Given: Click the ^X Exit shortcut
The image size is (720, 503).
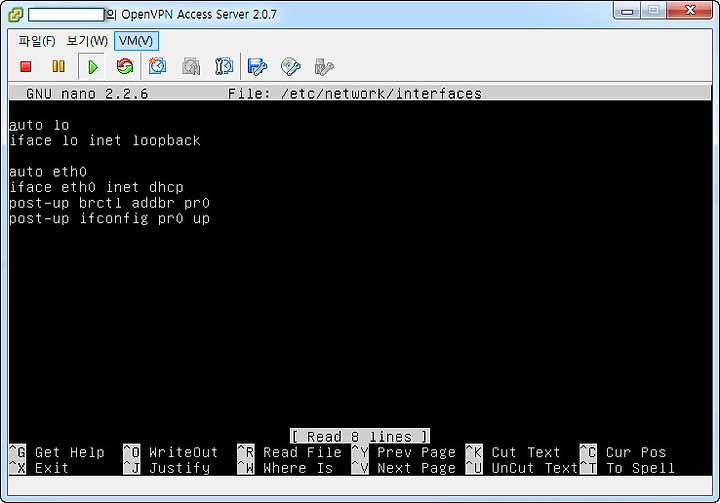Looking at the screenshot, I should [39, 468].
